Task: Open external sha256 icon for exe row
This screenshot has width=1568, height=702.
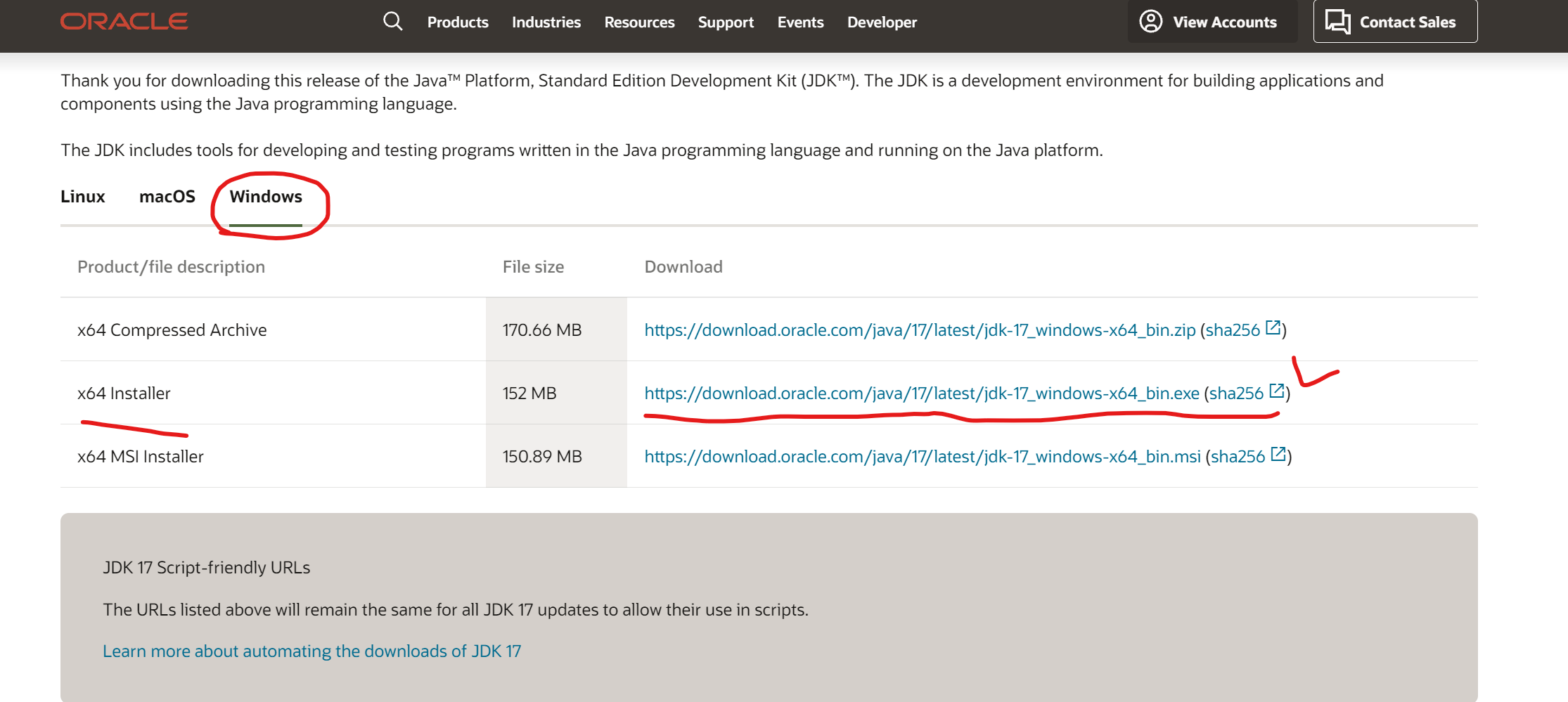Action: click(1277, 391)
